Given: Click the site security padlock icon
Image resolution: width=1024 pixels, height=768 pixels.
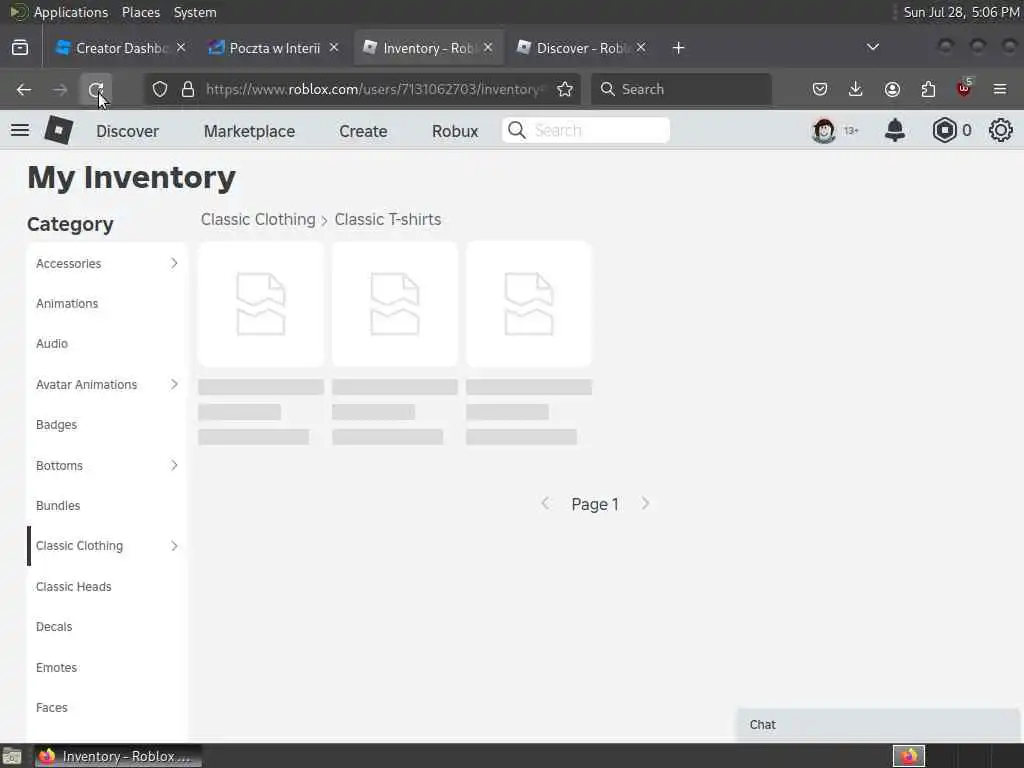Looking at the screenshot, I should 188,89.
